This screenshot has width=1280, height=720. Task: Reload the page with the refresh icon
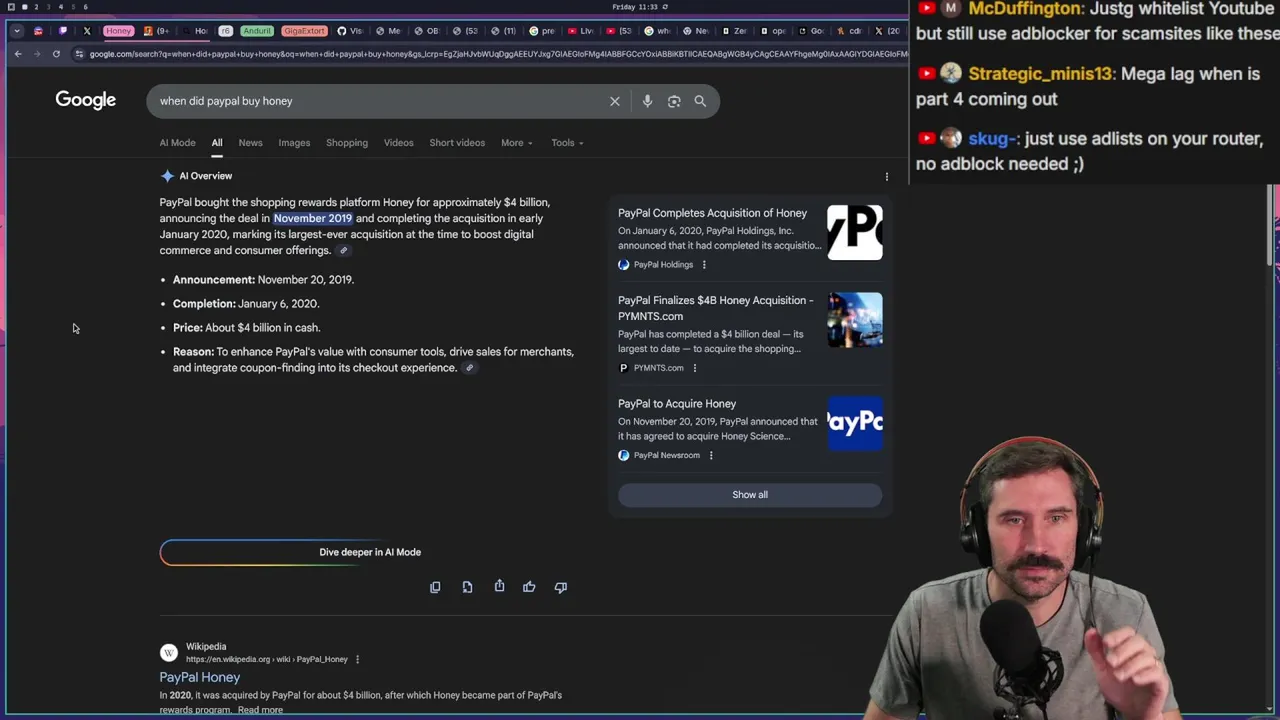tap(56, 54)
